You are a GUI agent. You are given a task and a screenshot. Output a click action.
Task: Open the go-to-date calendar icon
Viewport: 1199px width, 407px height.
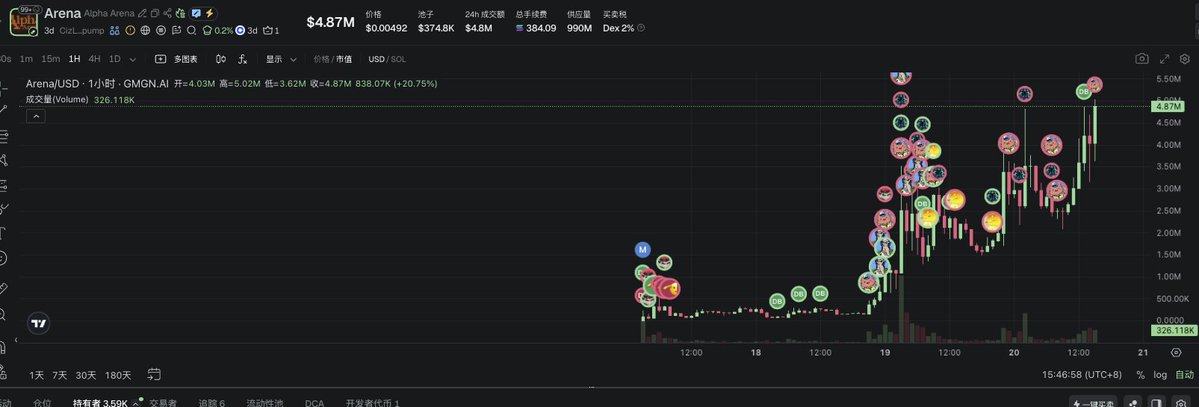click(154, 375)
